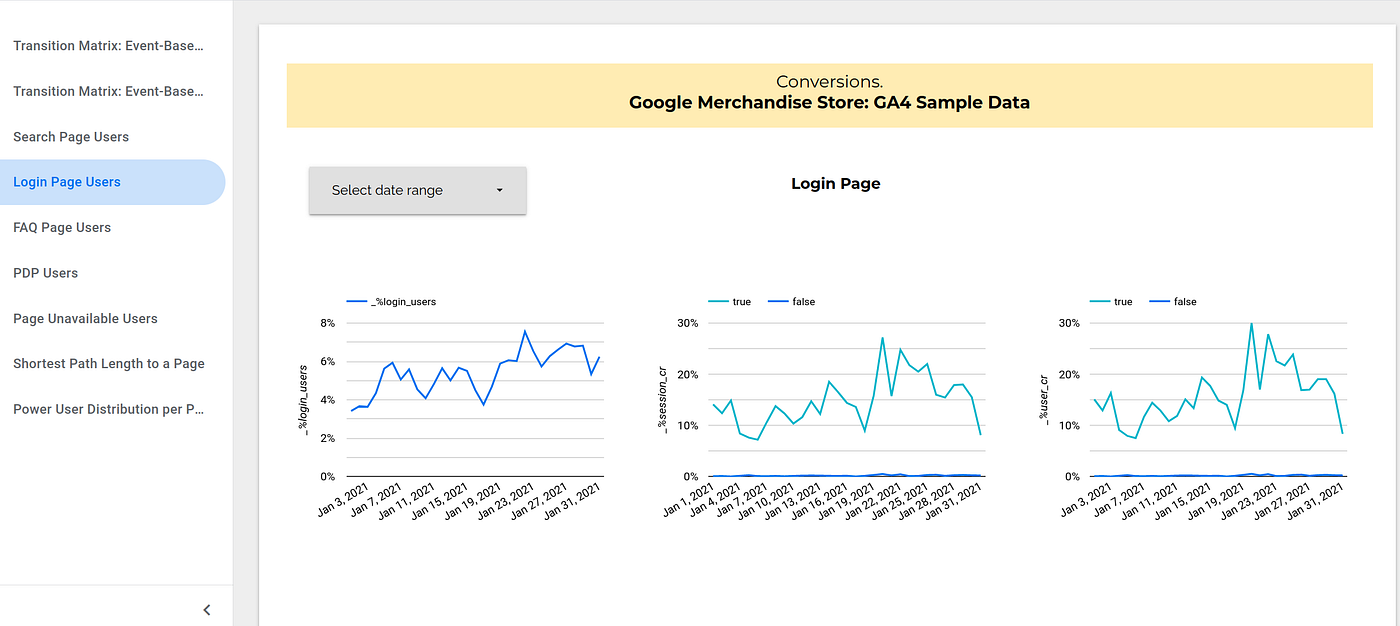Image resolution: width=1400 pixels, height=626 pixels.
Task: Open Power User Distribution page
Action: [x=109, y=410]
